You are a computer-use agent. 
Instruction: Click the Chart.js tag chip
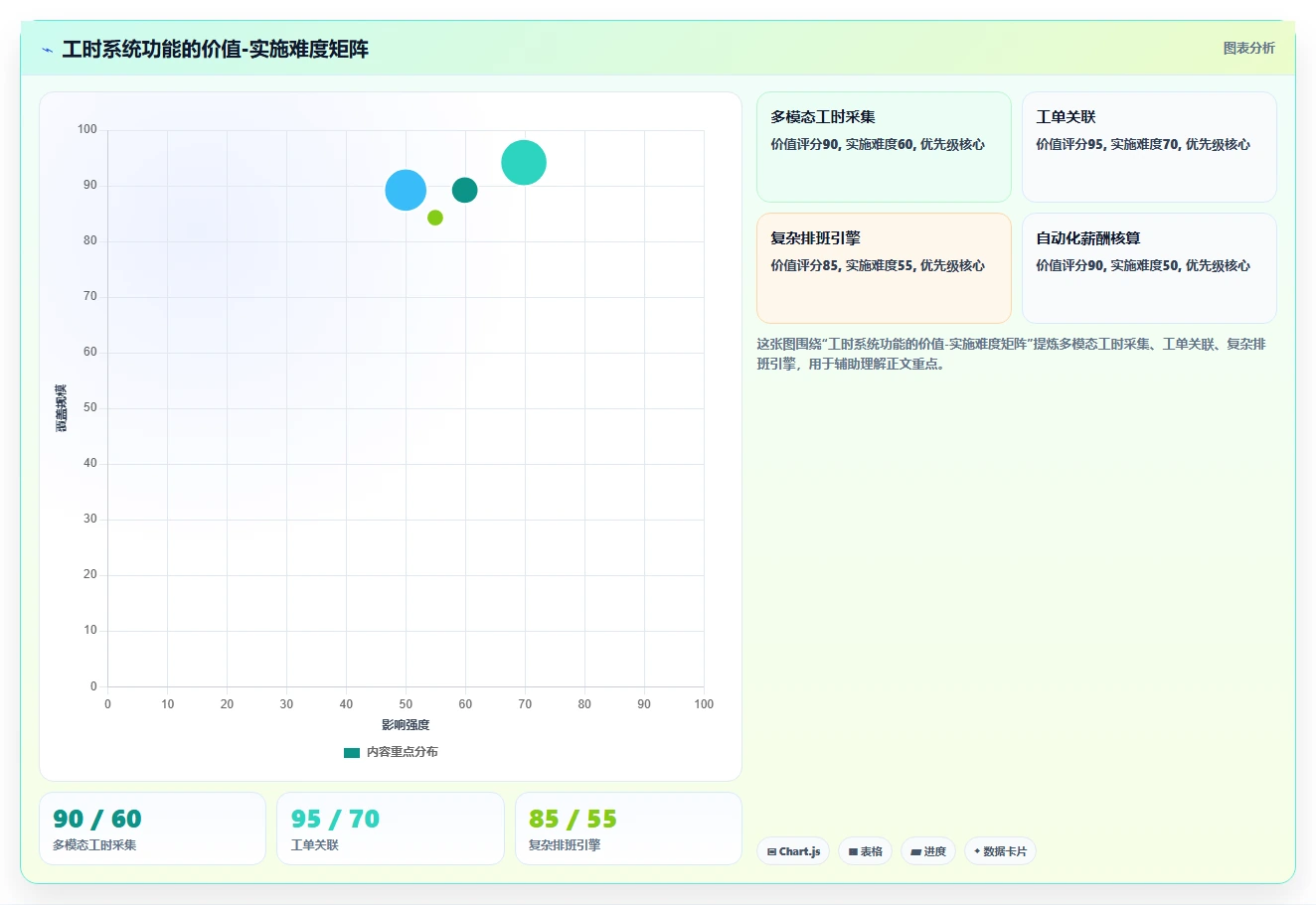click(793, 851)
